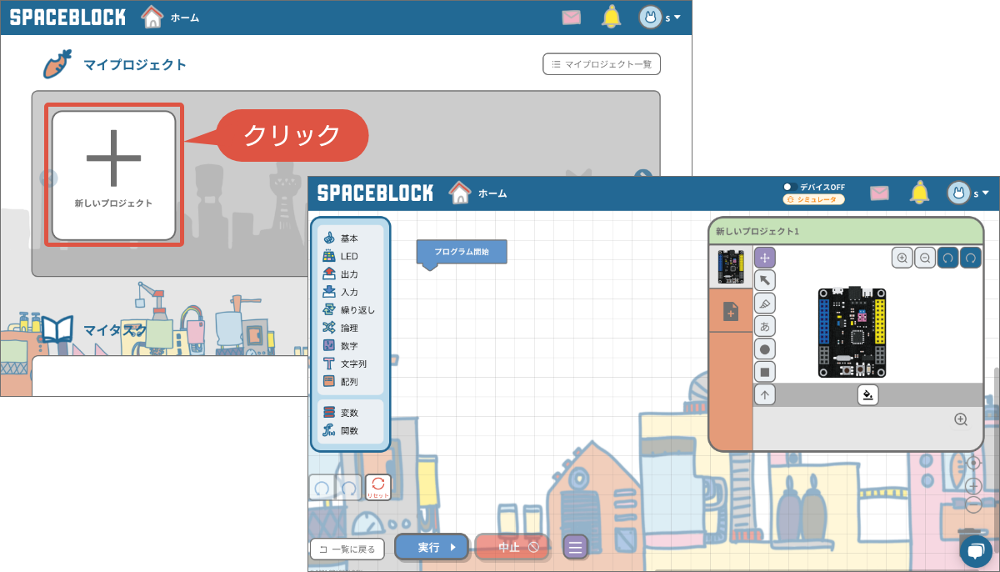Viewport: 1000px width, 572px height.
Task: Open the マイプロジェクト一覧 list button
Action: 601,64
